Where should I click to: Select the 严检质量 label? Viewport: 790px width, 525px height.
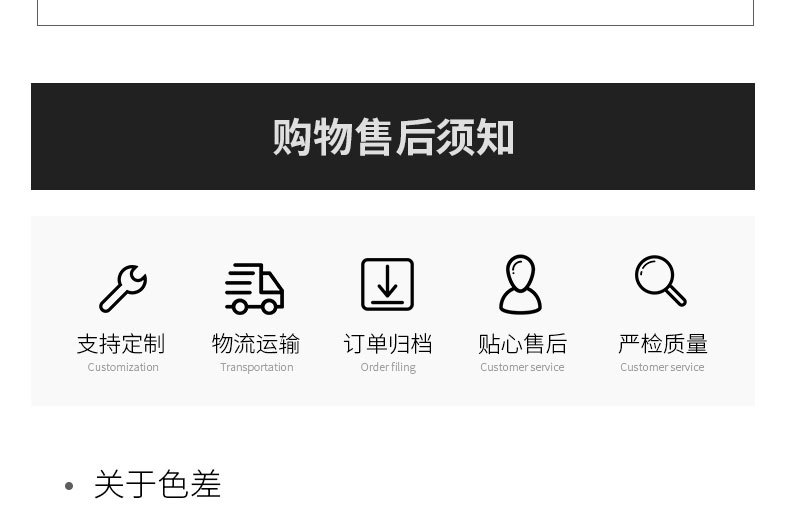[663, 344]
